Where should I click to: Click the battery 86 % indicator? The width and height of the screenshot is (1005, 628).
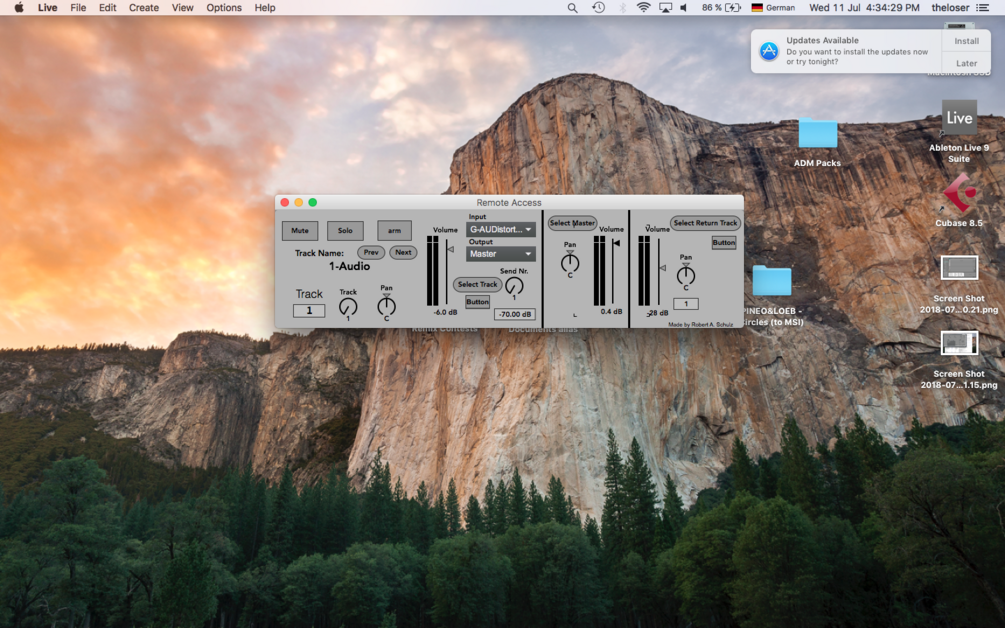coord(721,8)
